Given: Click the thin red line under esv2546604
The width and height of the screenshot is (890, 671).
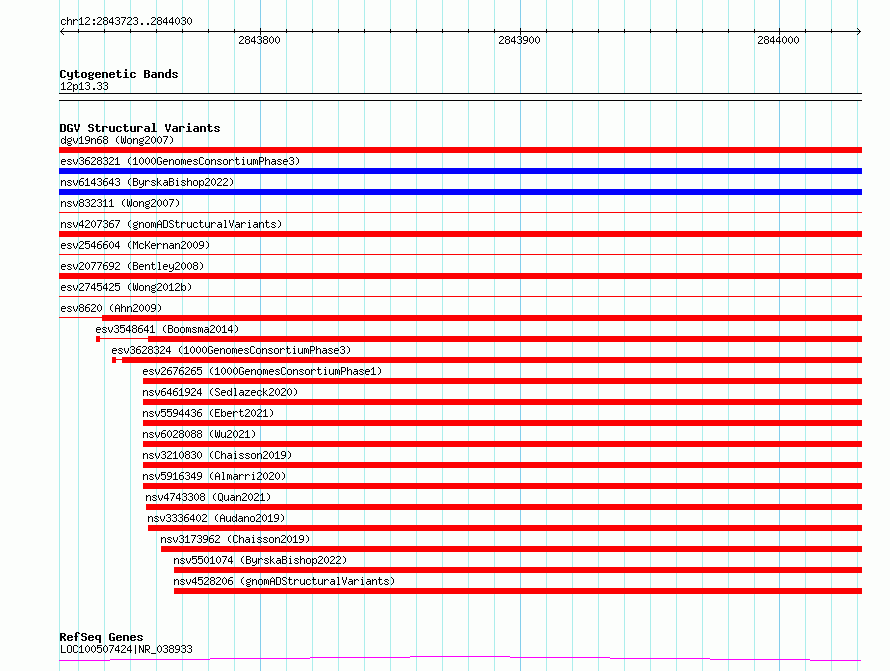Looking at the screenshot, I should click(460, 254).
